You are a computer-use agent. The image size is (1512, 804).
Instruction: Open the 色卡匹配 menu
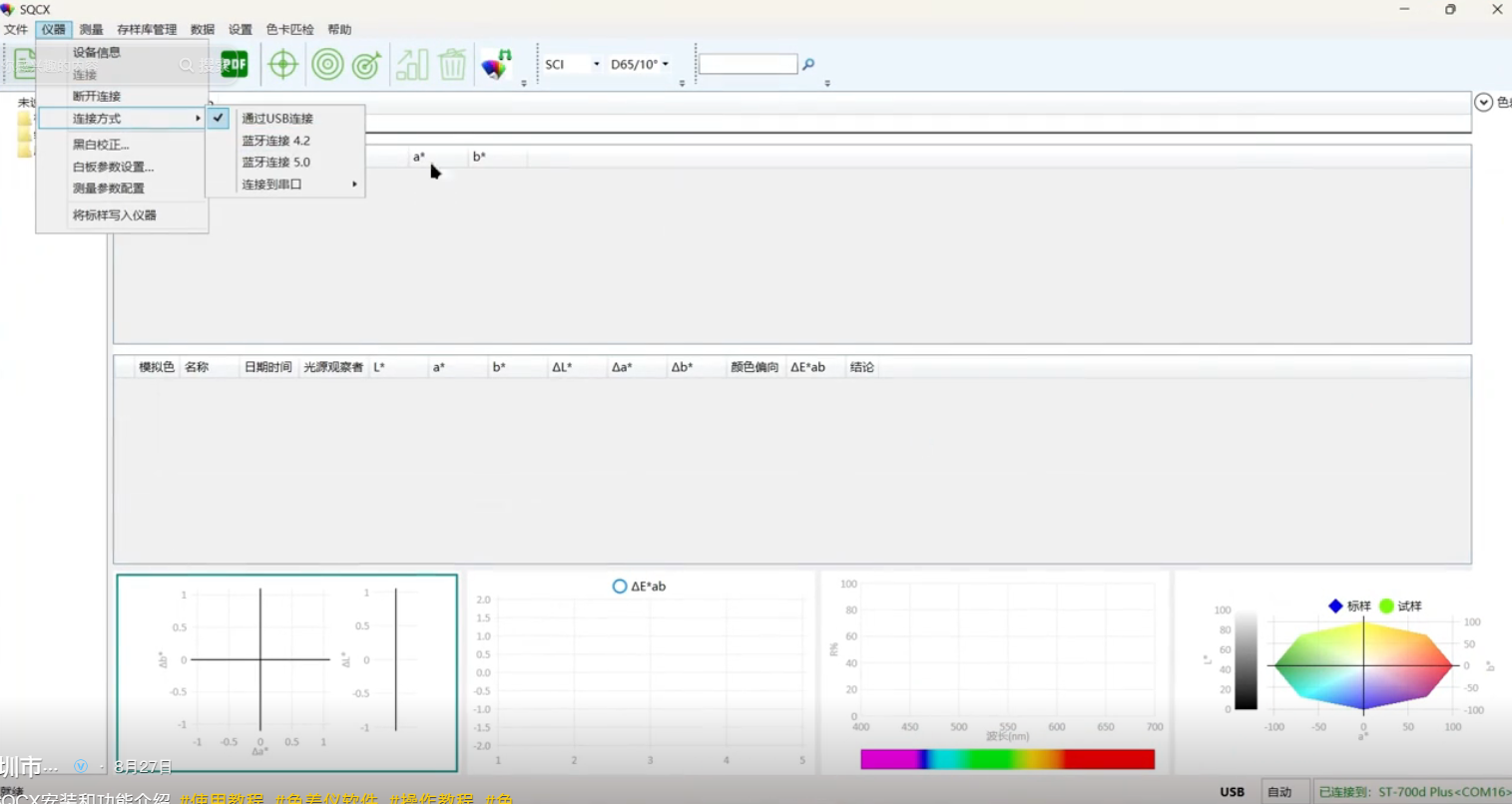[x=289, y=30]
